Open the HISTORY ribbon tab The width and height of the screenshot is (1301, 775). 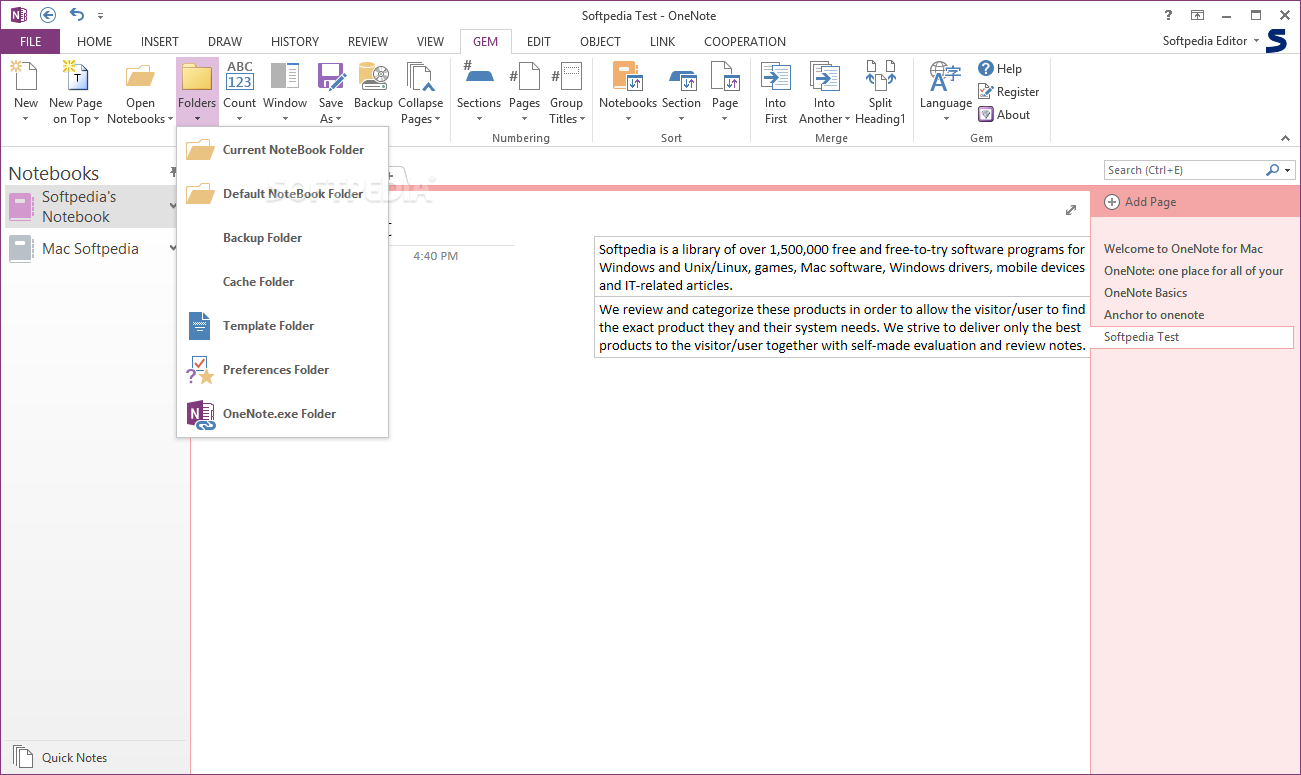pos(295,42)
